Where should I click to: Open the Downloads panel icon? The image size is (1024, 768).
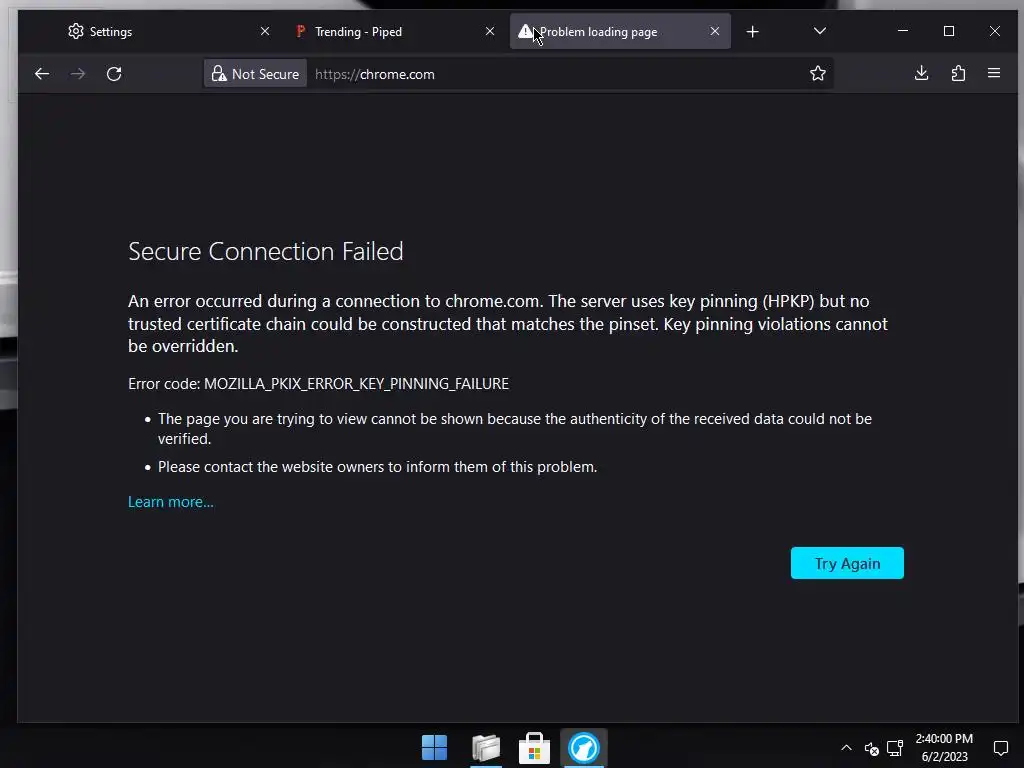[x=922, y=74]
